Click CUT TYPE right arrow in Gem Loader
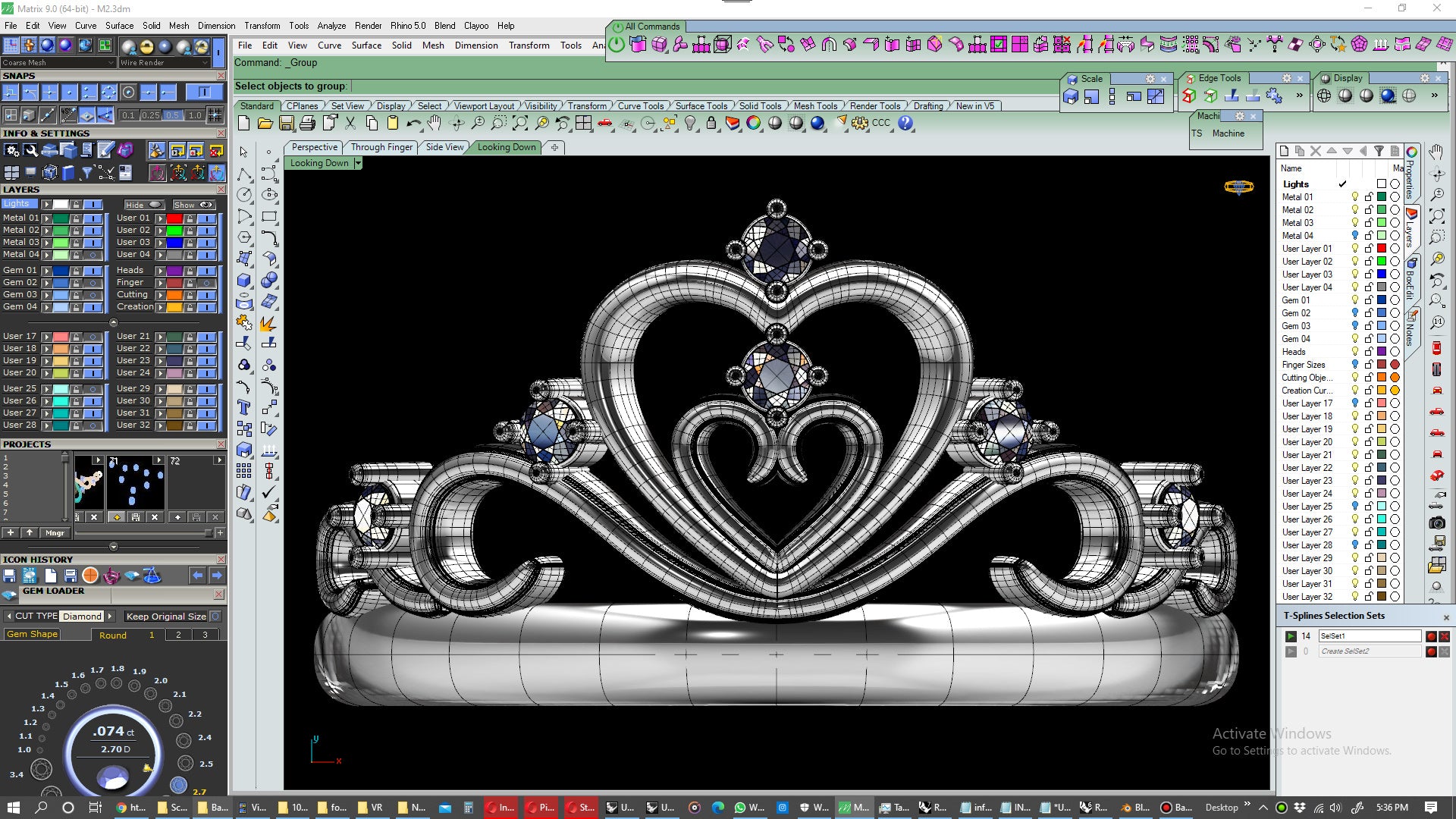The image size is (1456, 819). coord(110,617)
